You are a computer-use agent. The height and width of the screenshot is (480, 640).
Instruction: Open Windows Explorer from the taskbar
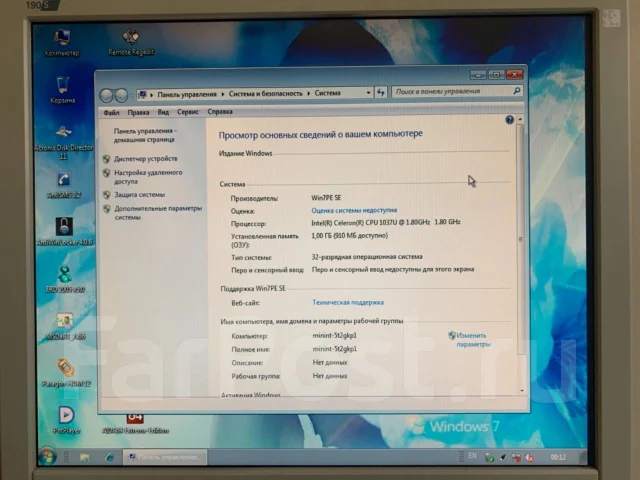84,457
